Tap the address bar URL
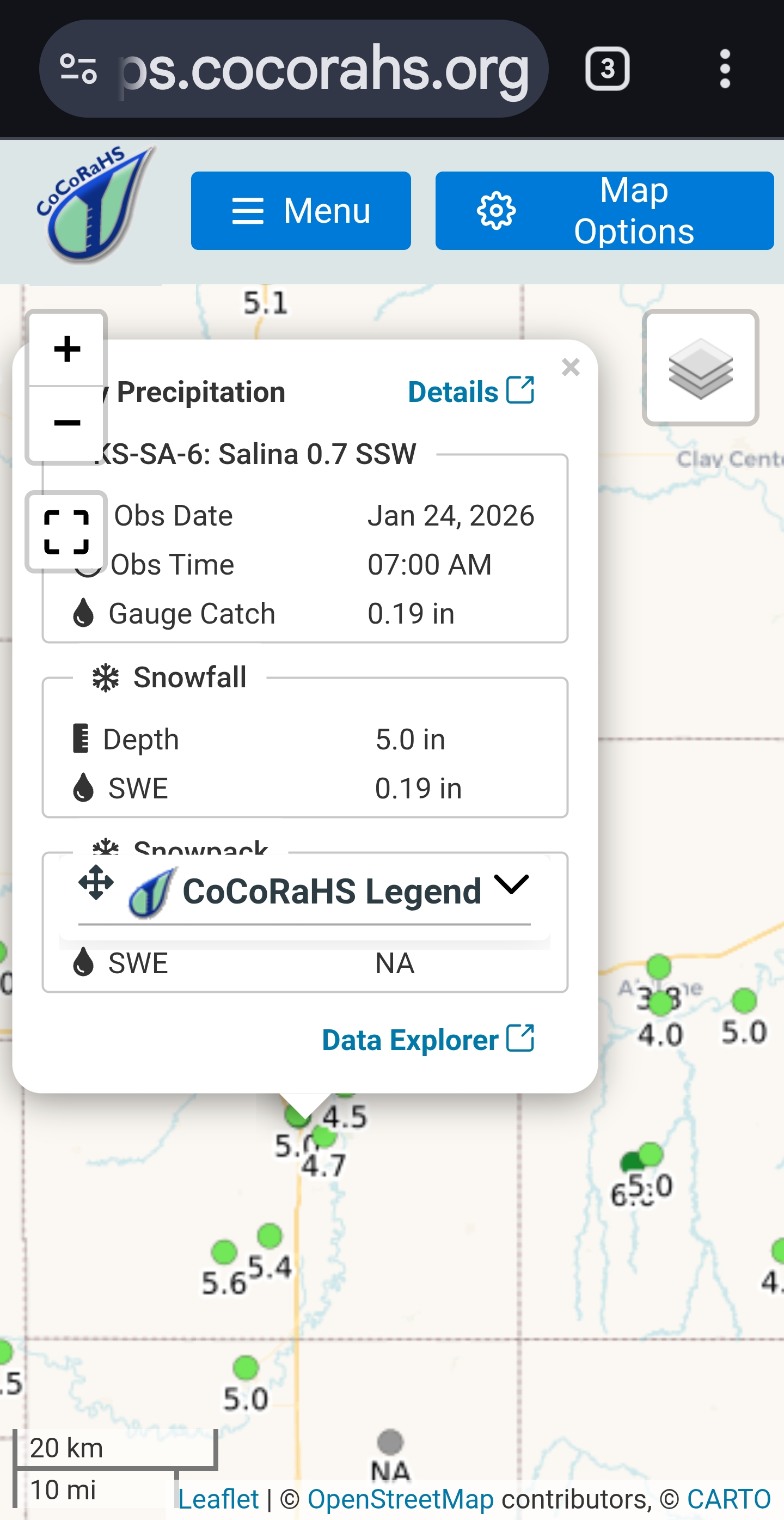Screen dimensions: 784x1520 coord(324,69)
